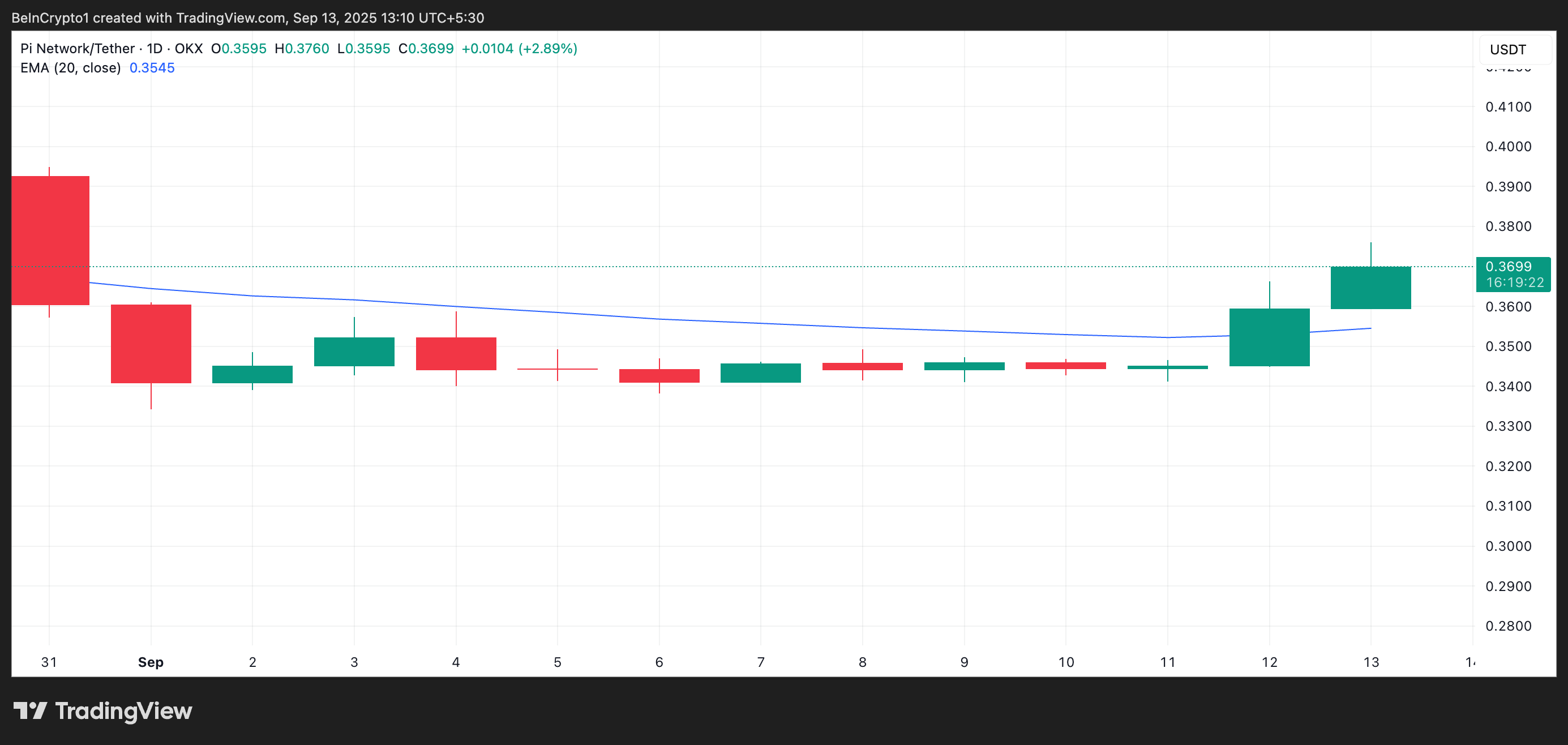Screen dimensions: 1568x745
Task: Click the TradingView logo icon
Action: [30, 710]
